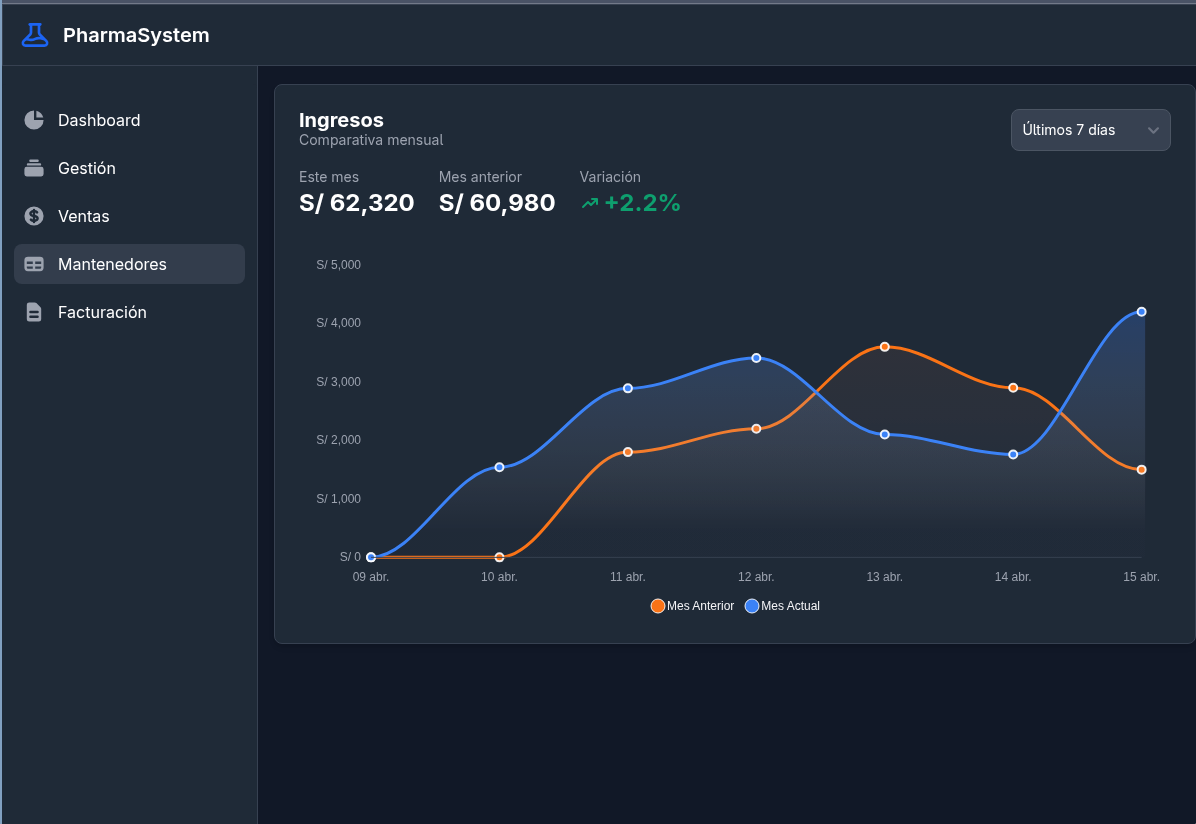Viewport: 1196px width, 824px height.
Task: Click the orange Mes Anterior legend swatch
Action: coord(657,606)
